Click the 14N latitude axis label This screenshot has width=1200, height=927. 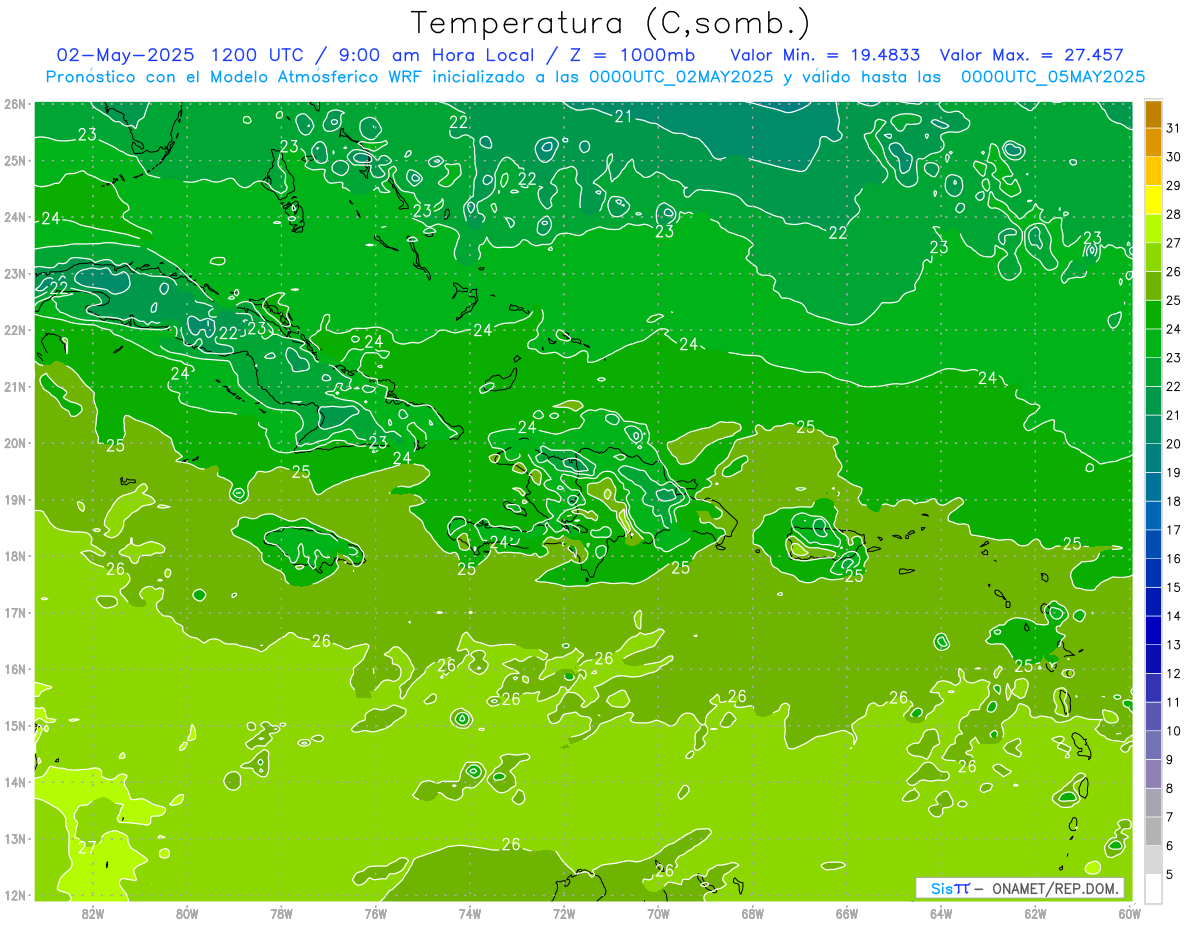point(14,782)
